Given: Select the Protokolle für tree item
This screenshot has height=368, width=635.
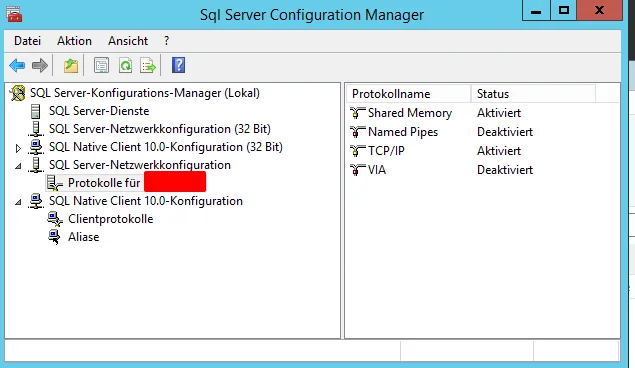Looking at the screenshot, I should (x=104, y=183).
